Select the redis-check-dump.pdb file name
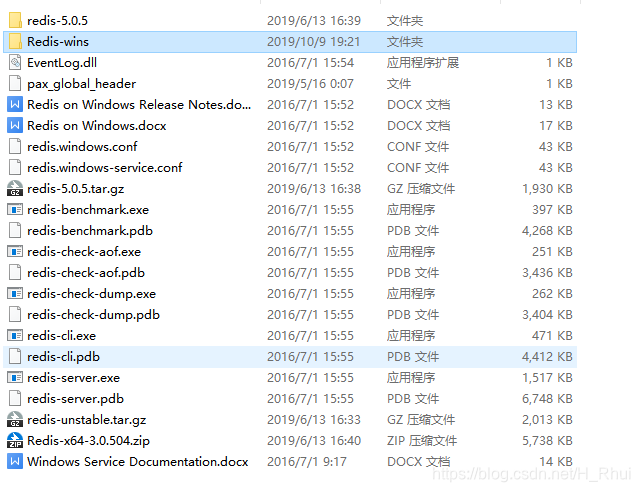This screenshot has width=640, height=492. coord(93,315)
